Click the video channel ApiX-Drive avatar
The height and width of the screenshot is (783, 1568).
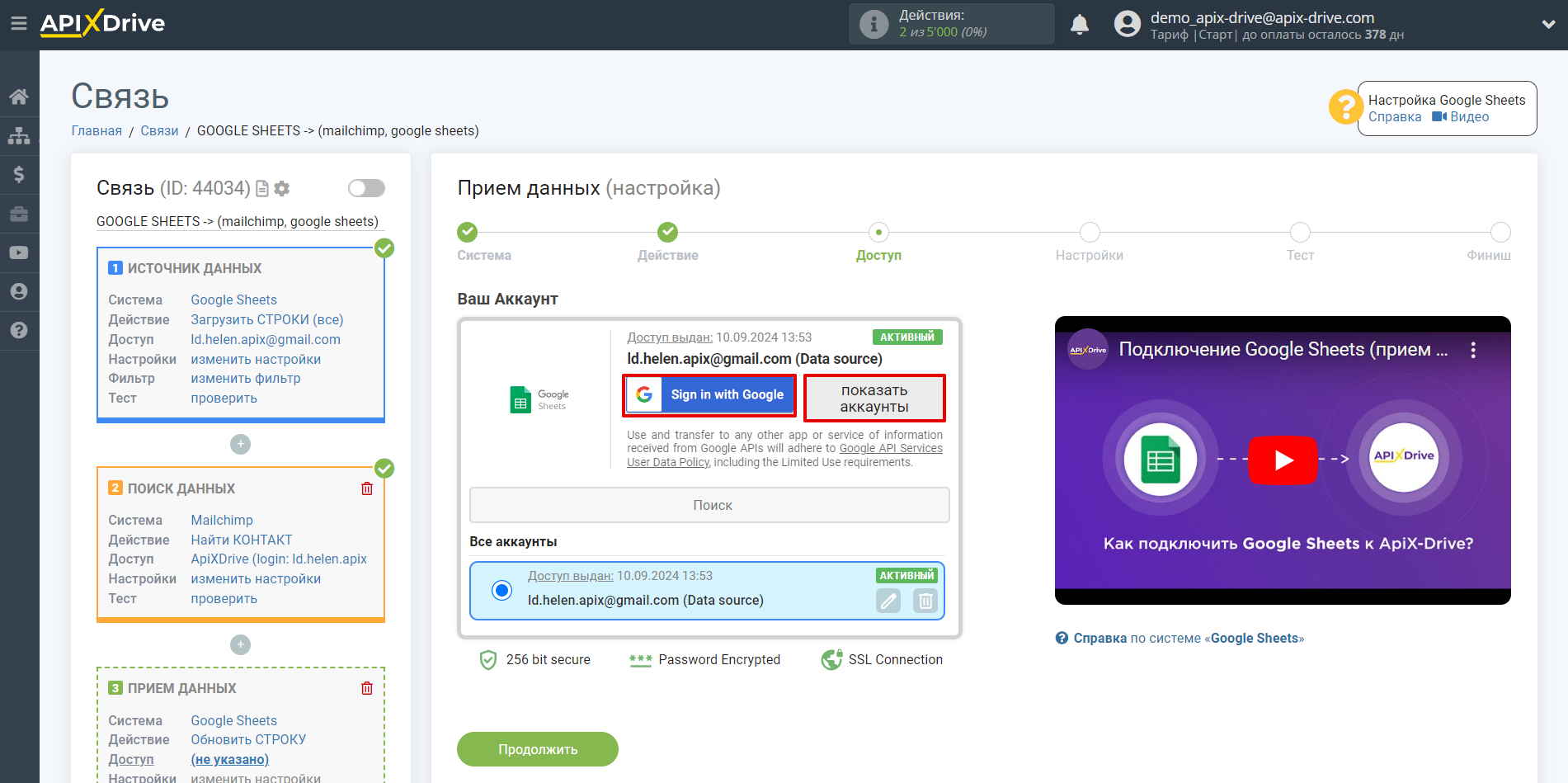(x=1088, y=350)
